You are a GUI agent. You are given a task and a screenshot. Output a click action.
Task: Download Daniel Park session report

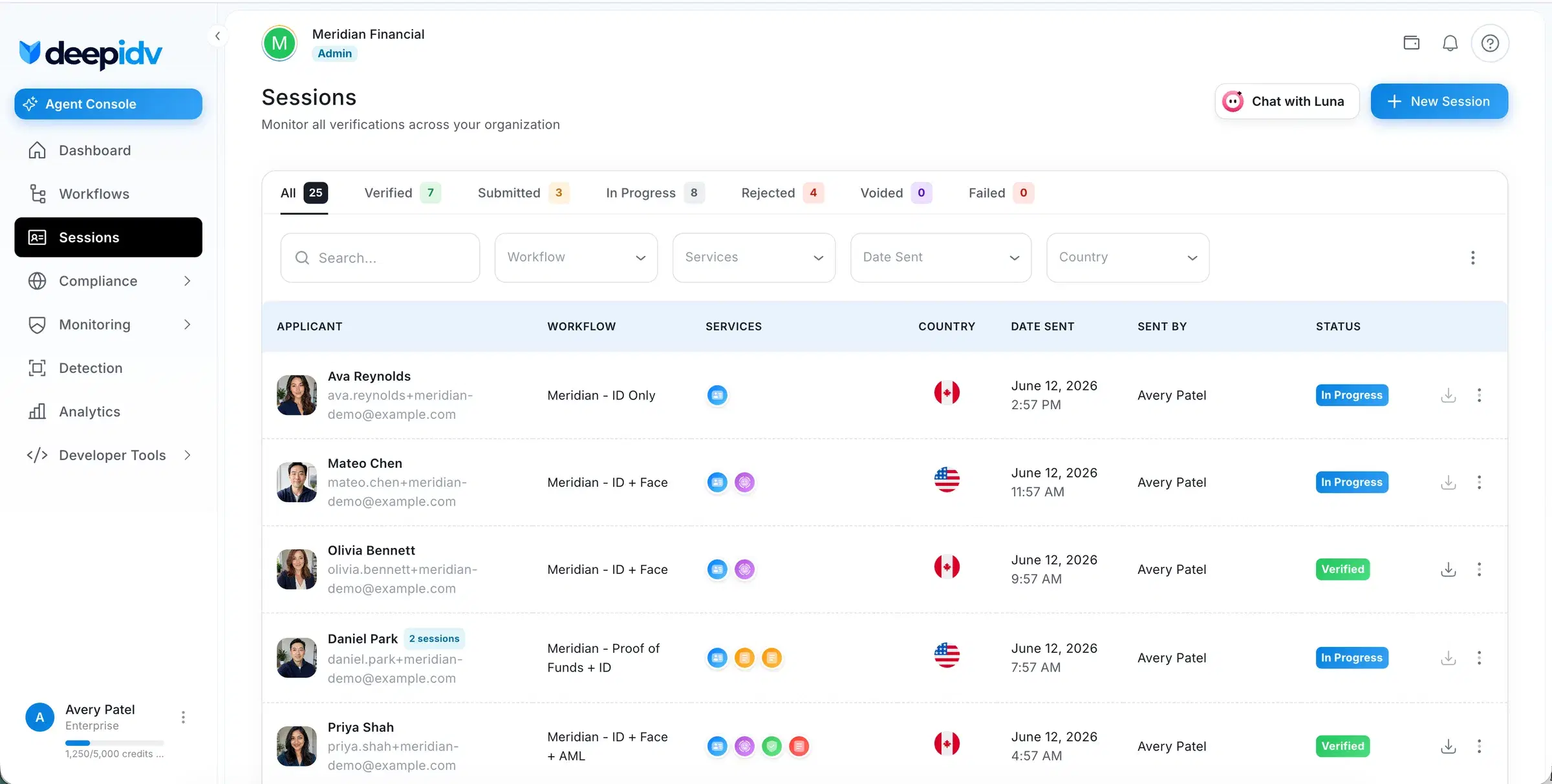pyautogui.click(x=1449, y=658)
